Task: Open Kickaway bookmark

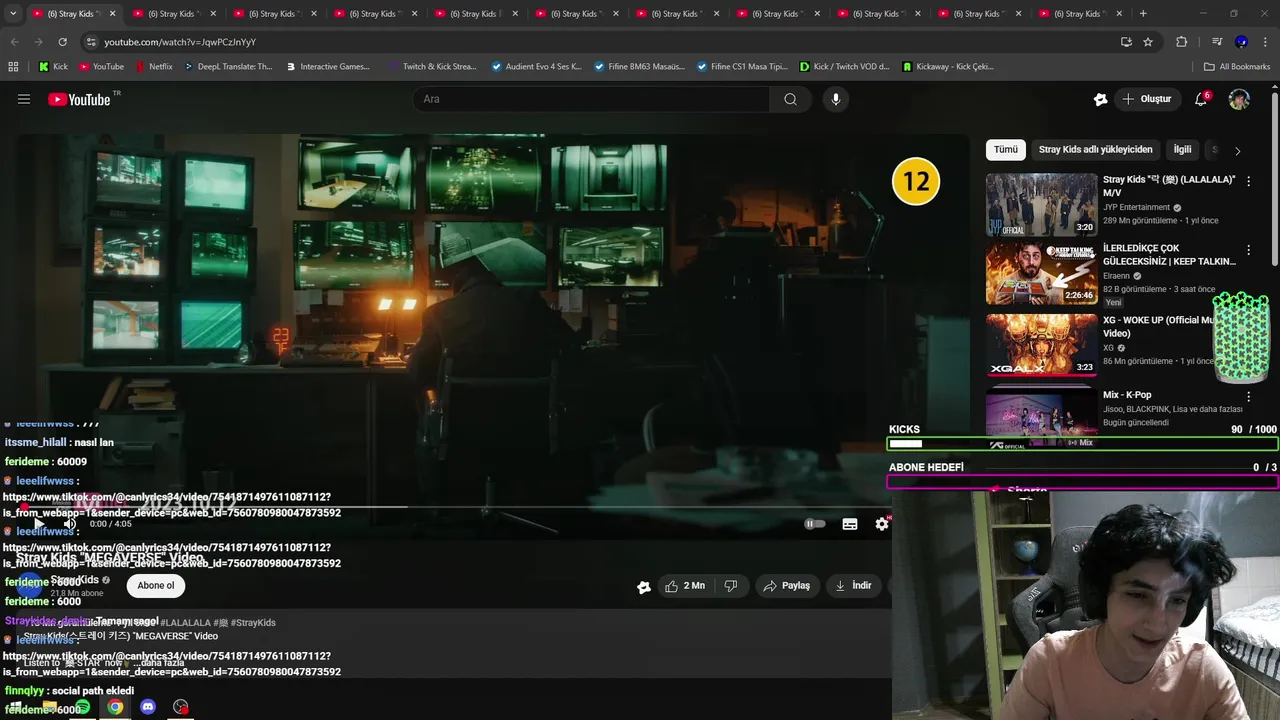Action: (x=948, y=67)
